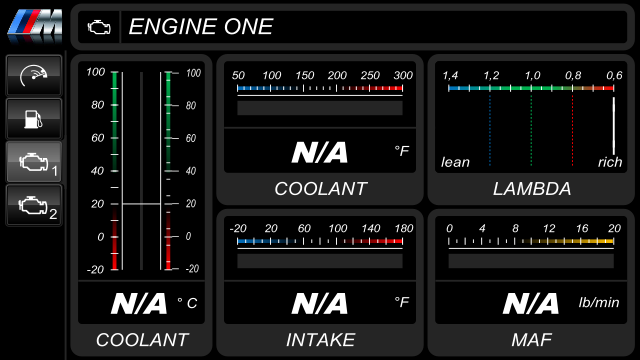Click the INTAKE label
This screenshot has width=640, height=360.
320,340
